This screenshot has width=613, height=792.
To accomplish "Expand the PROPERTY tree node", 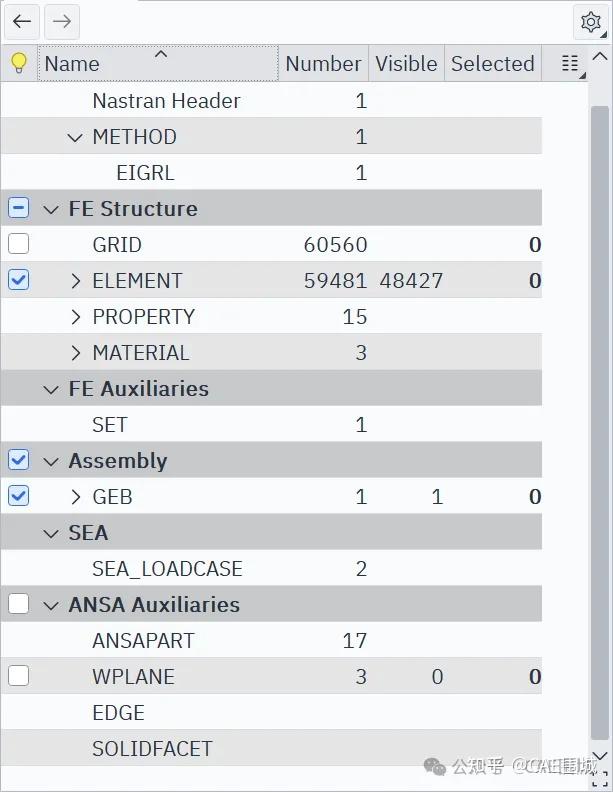I will pyautogui.click(x=76, y=317).
